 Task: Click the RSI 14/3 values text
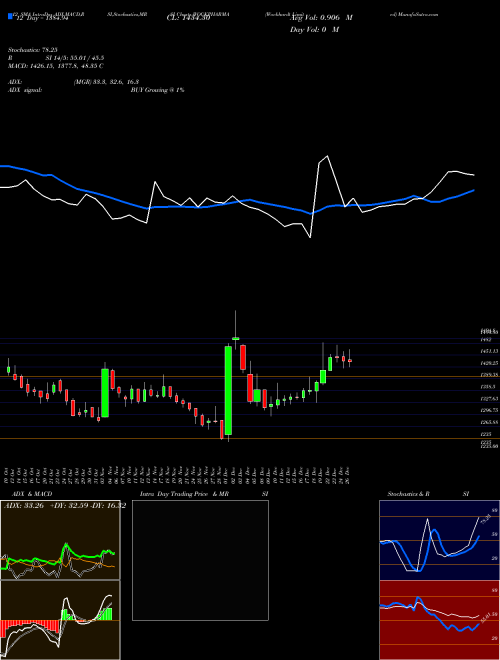coord(75,58)
